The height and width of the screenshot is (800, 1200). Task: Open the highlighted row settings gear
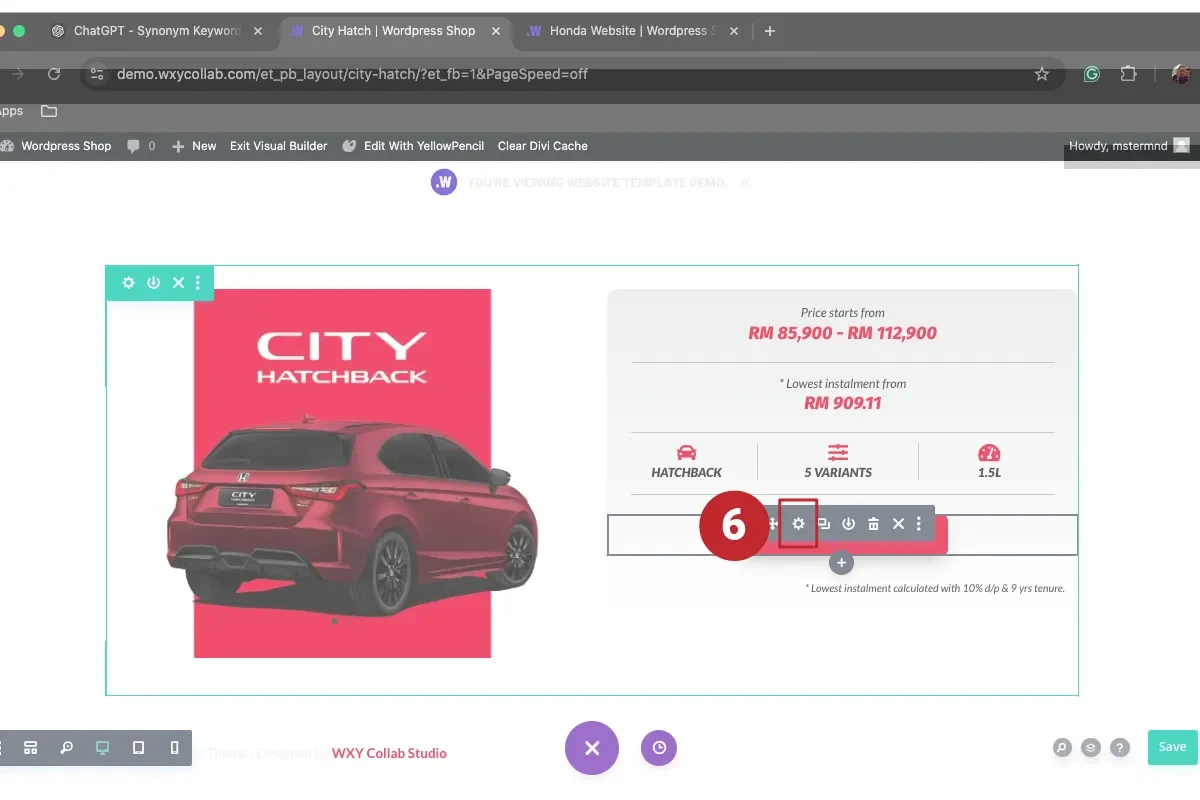(797, 523)
